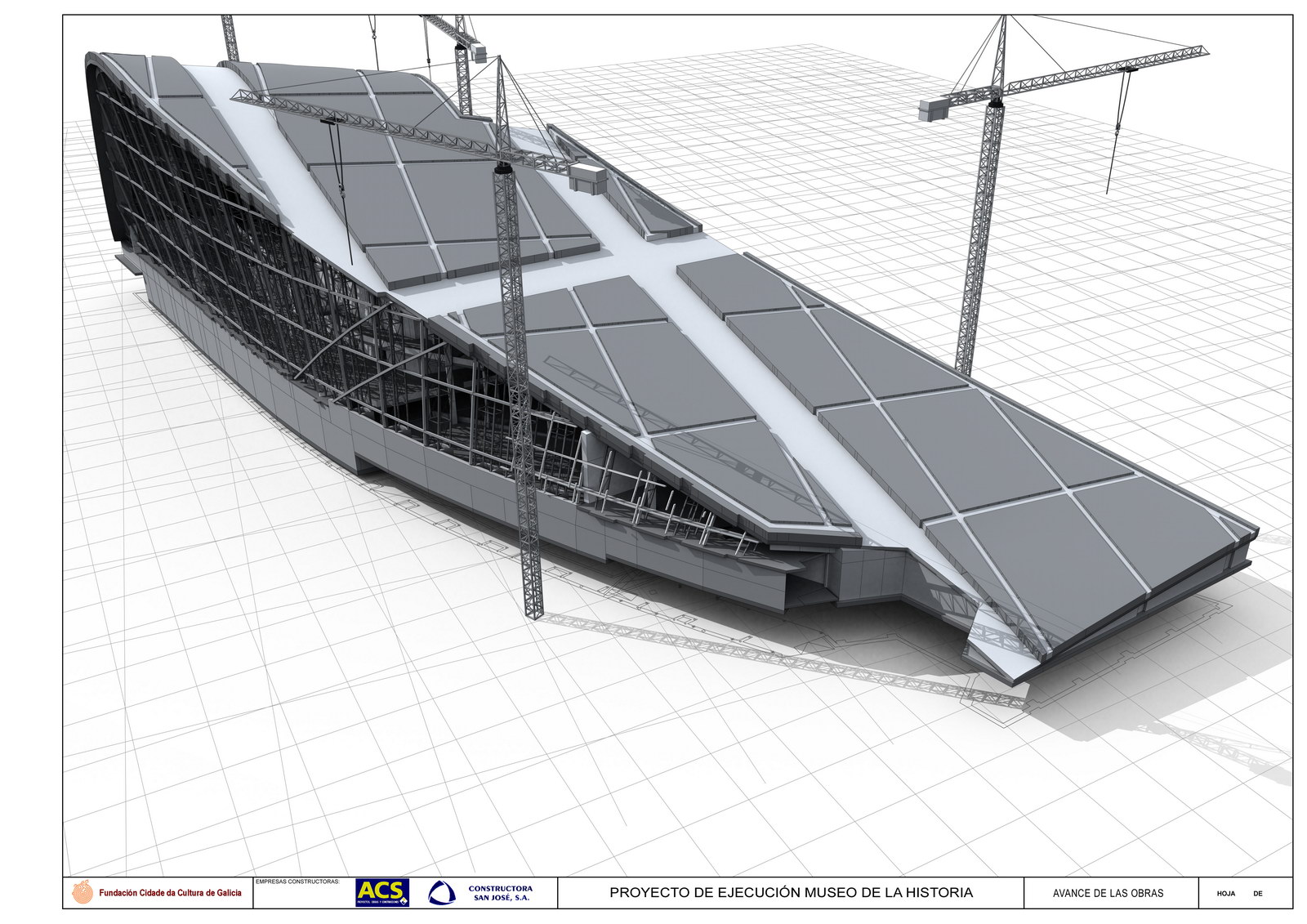The width and height of the screenshot is (1307, 924).
Task: Select the counterweight block of the central crane
Action: [x=588, y=177]
